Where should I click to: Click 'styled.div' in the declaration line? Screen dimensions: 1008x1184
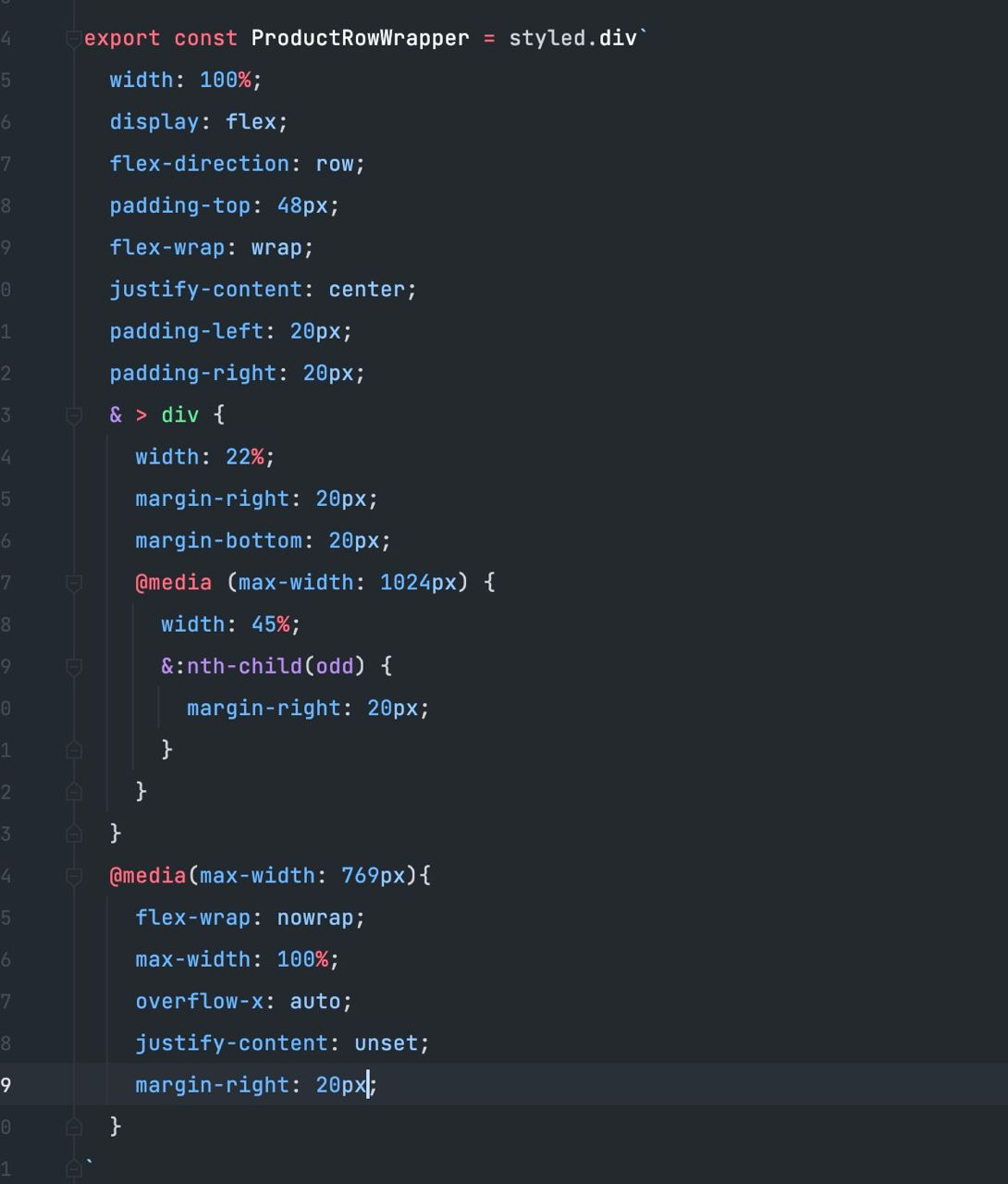pyautogui.click(x=573, y=39)
